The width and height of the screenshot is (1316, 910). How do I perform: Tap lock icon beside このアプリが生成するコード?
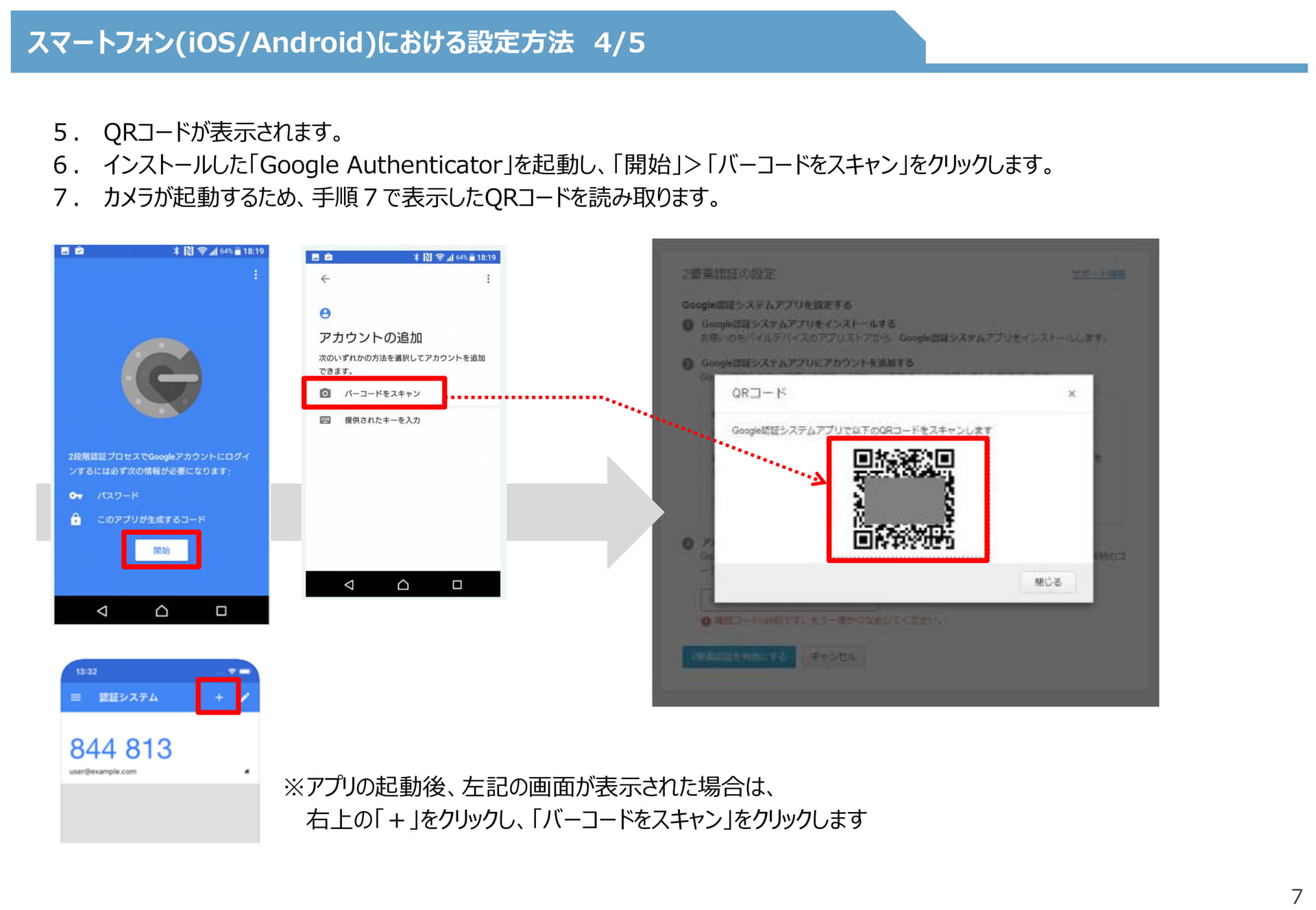click(76, 519)
